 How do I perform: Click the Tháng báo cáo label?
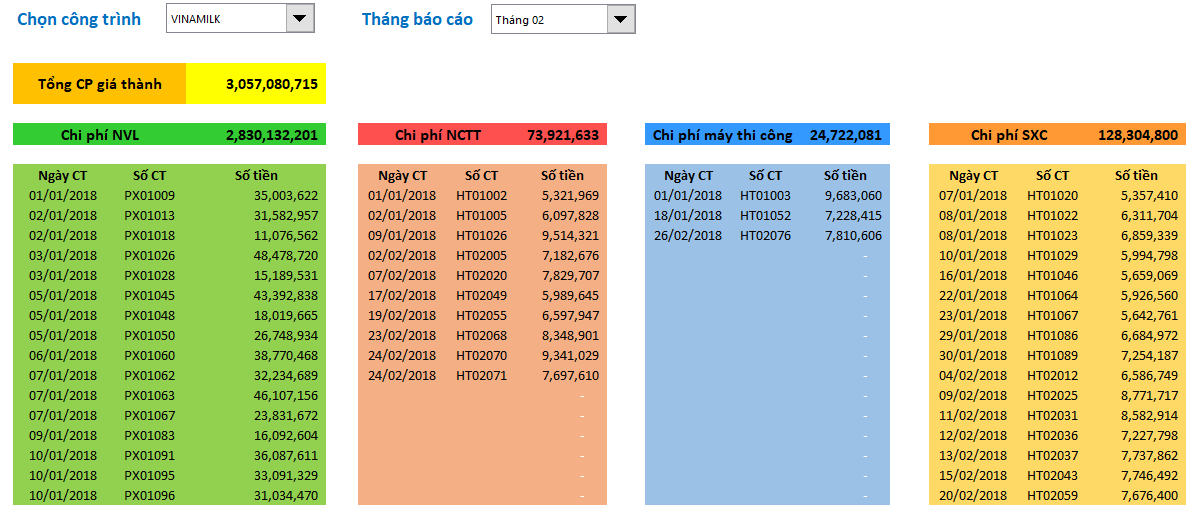pos(417,19)
